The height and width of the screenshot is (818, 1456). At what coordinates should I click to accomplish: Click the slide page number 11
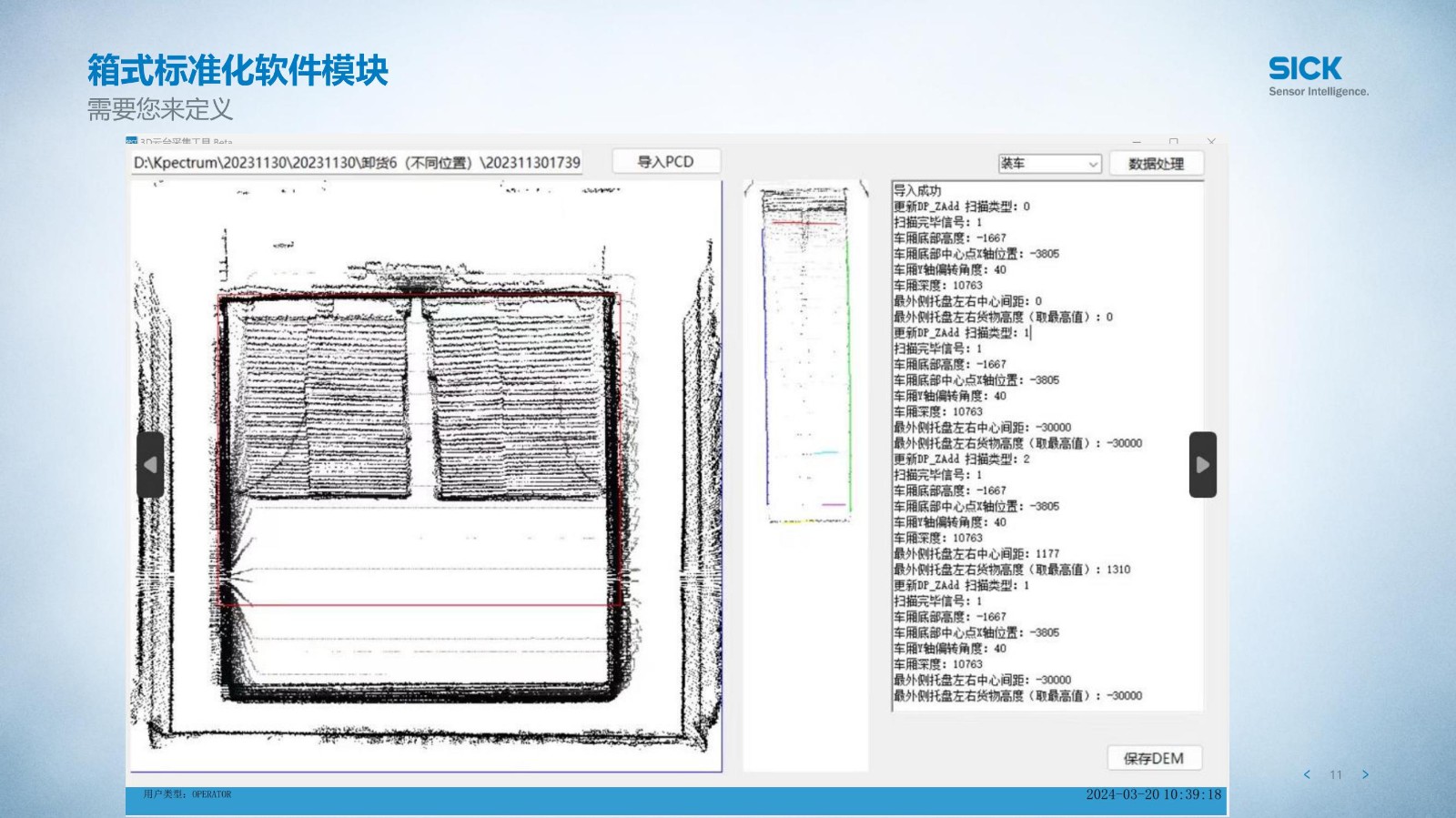point(1336,774)
